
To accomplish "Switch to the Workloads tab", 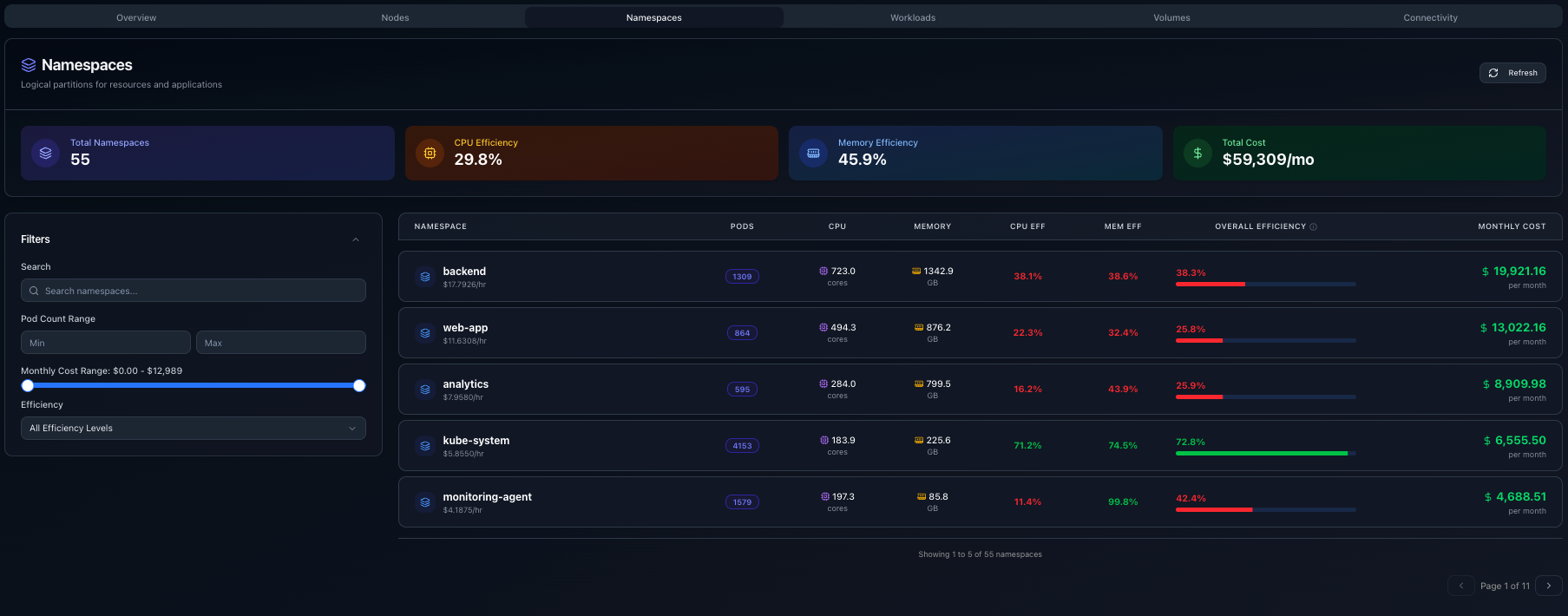I will [912, 17].
